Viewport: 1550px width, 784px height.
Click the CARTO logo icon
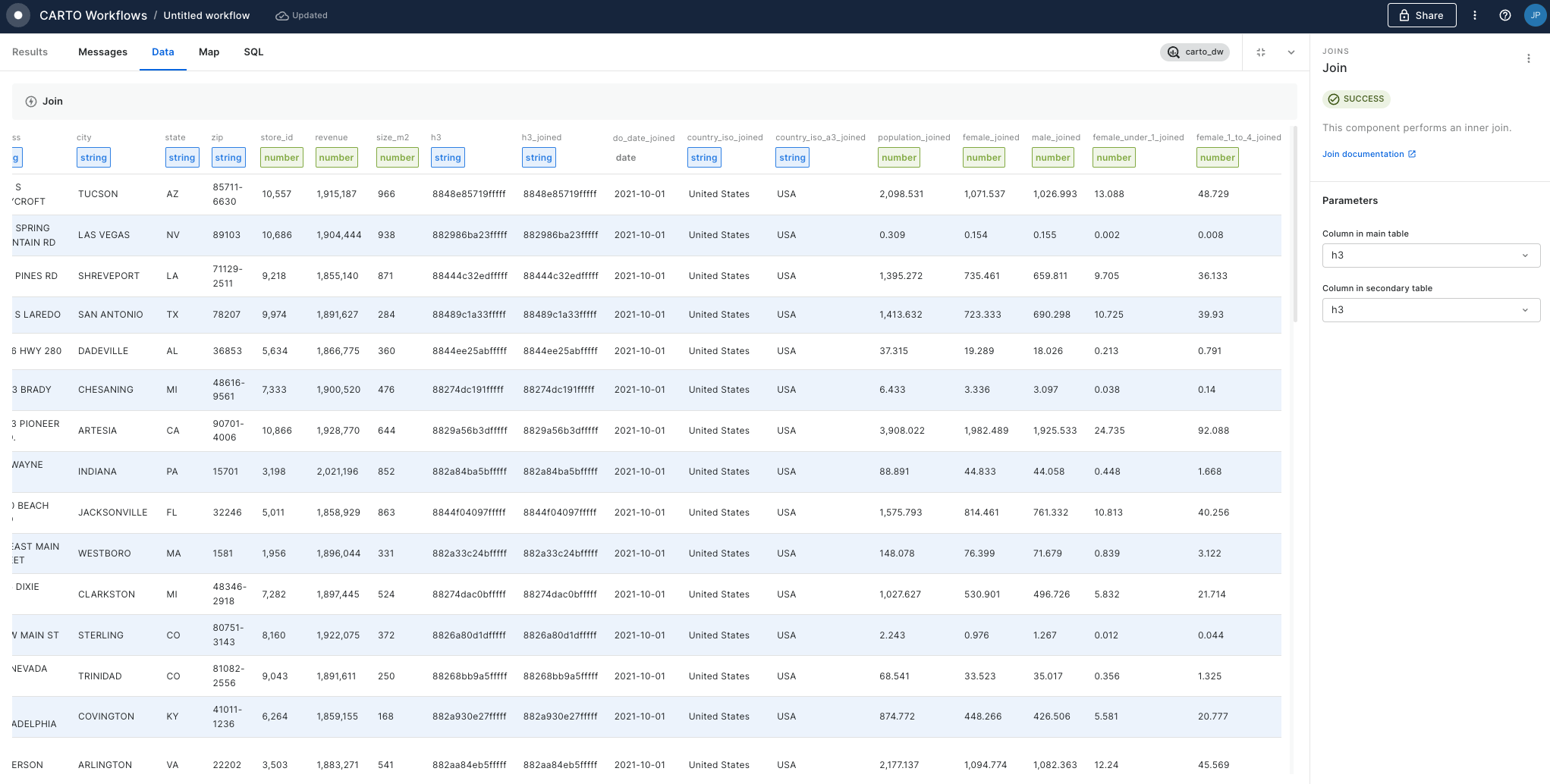(x=18, y=15)
